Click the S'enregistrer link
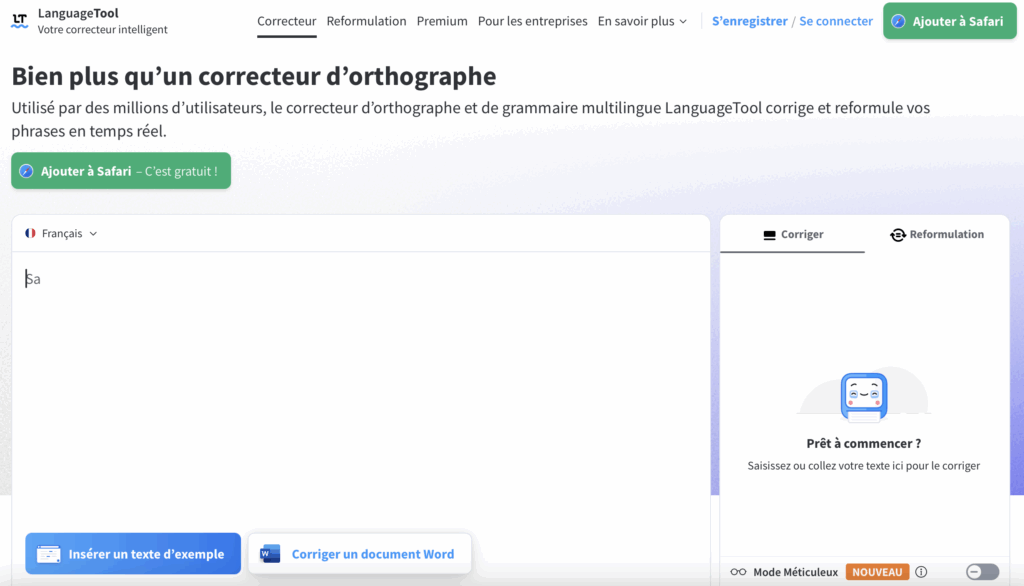Image resolution: width=1024 pixels, height=586 pixels. tap(749, 21)
